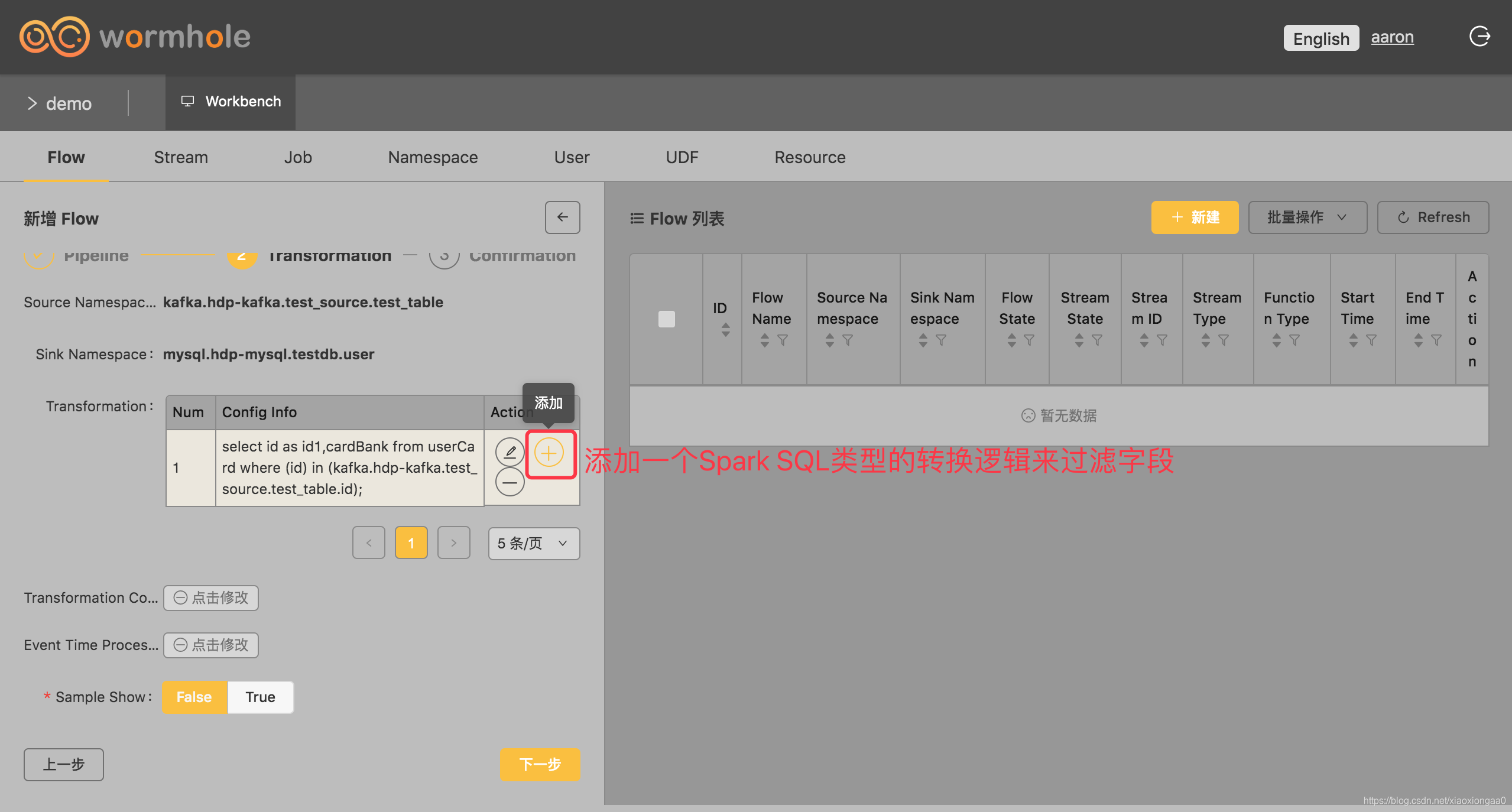Click the aaron user link
The image size is (1512, 812).
point(1392,37)
